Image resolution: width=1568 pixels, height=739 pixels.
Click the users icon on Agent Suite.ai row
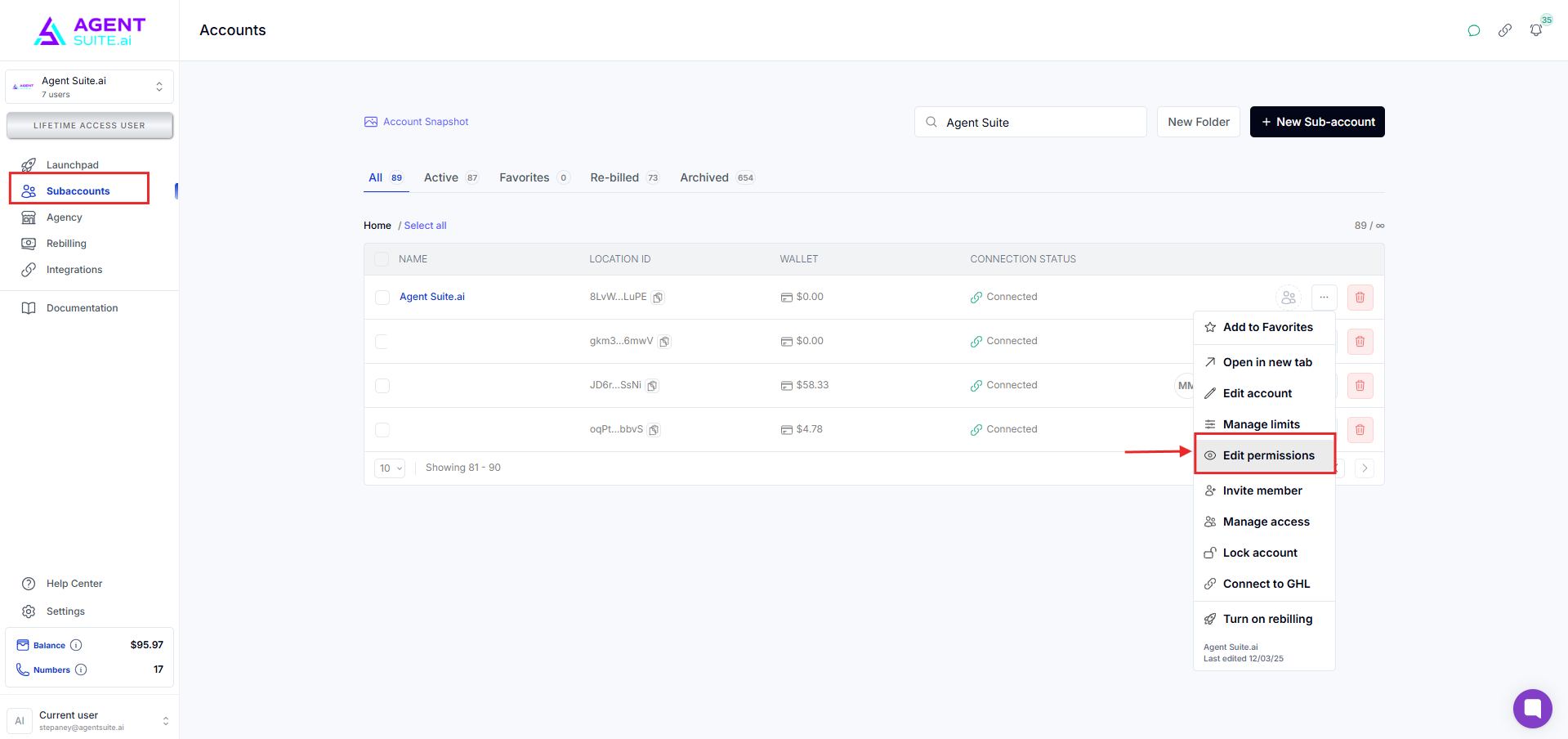click(1289, 298)
